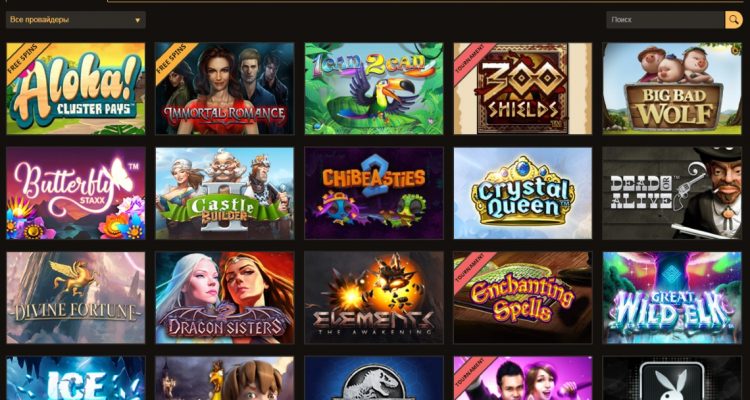Open the Все провайдеры providers dropdown
The width and height of the screenshot is (750, 400).
click(76, 20)
